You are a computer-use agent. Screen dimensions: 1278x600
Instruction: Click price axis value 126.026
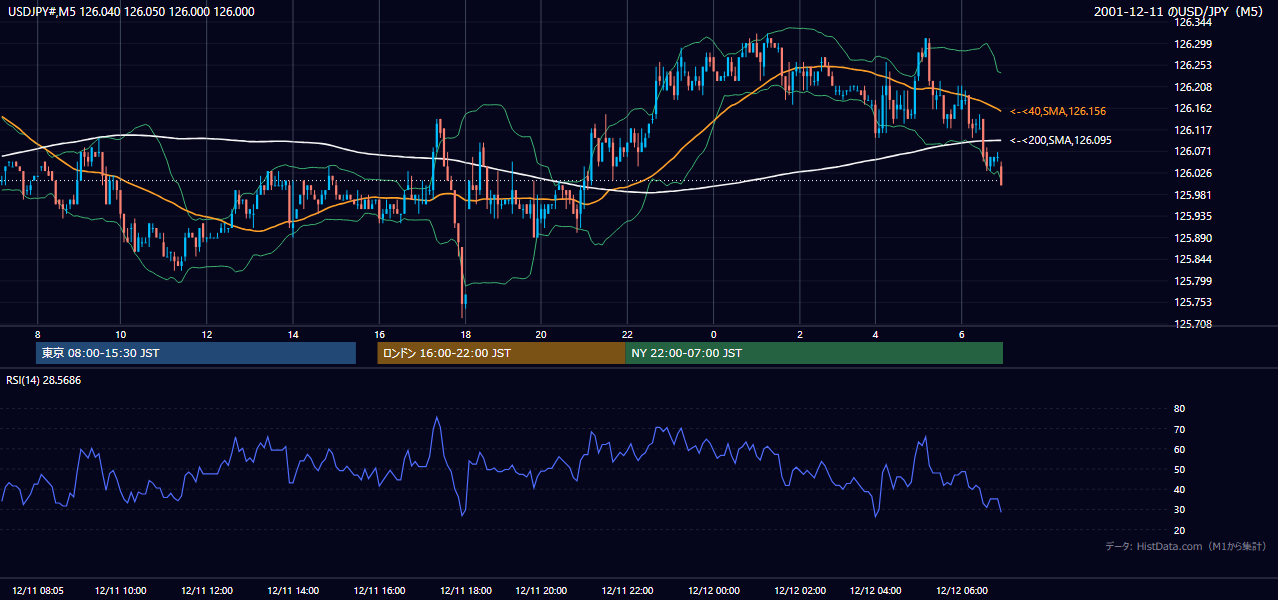coord(1192,173)
